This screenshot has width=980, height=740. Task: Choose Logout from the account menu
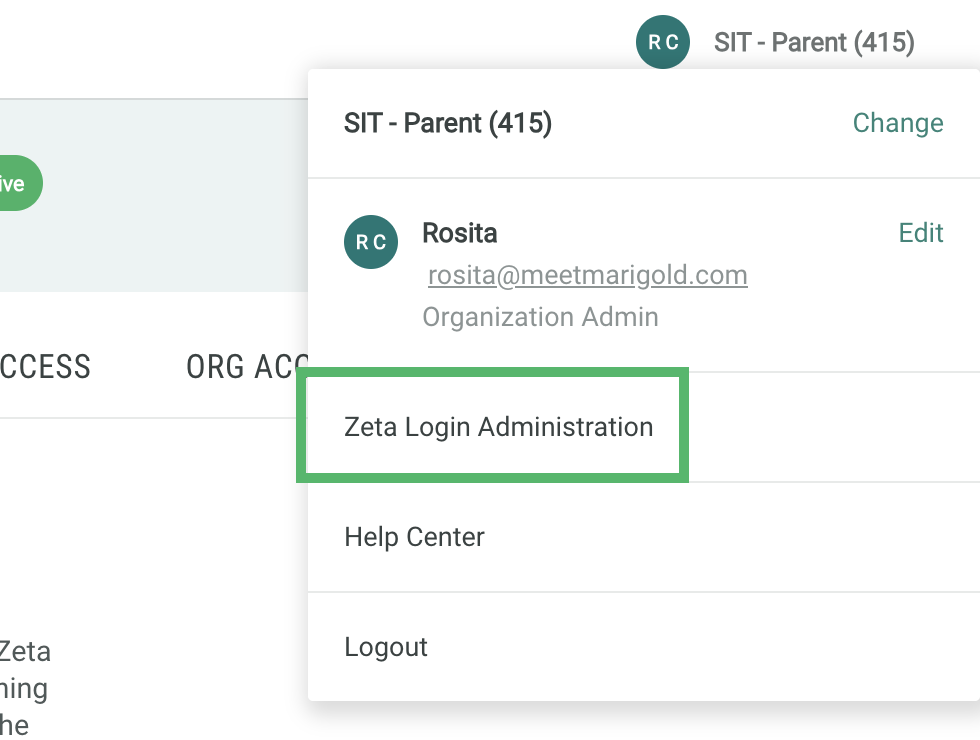click(386, 647)
